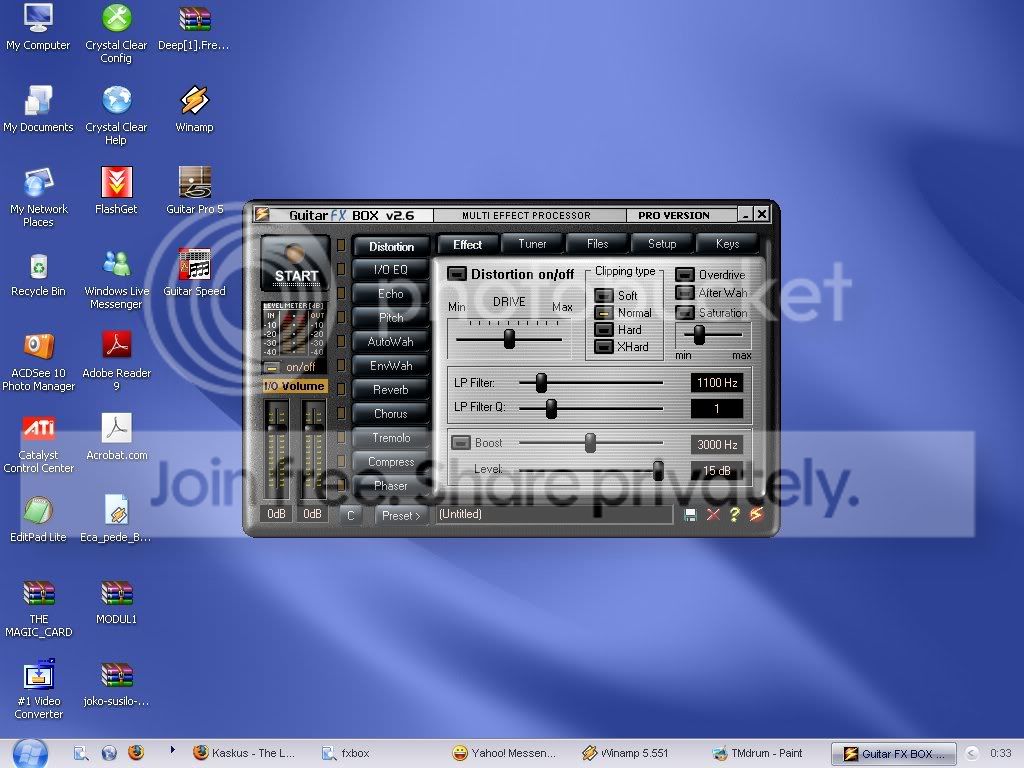Click the Windows Start orb
Viewport: 1024px width, 768px height.
click(29, 754)
